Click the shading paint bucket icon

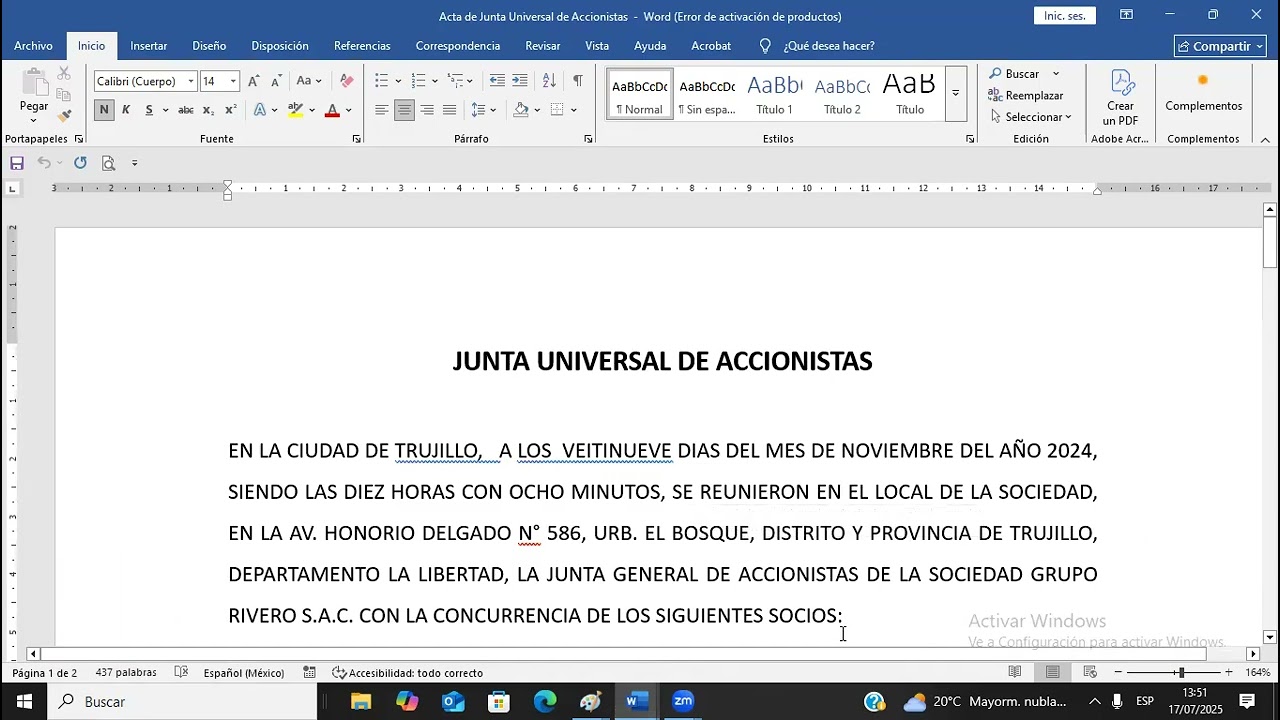pos(521,110)
